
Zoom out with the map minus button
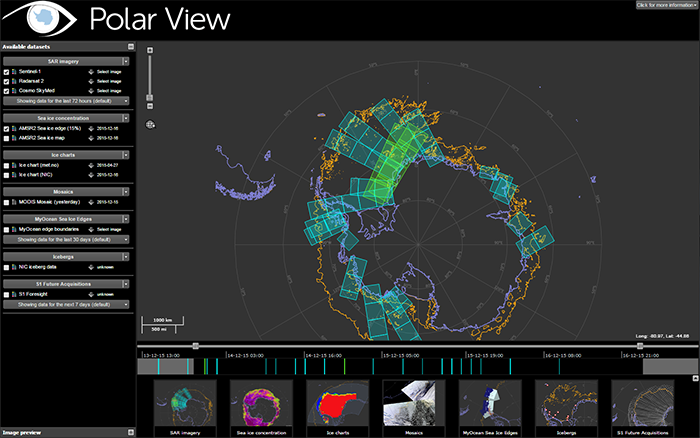click(x=150, y=105)
